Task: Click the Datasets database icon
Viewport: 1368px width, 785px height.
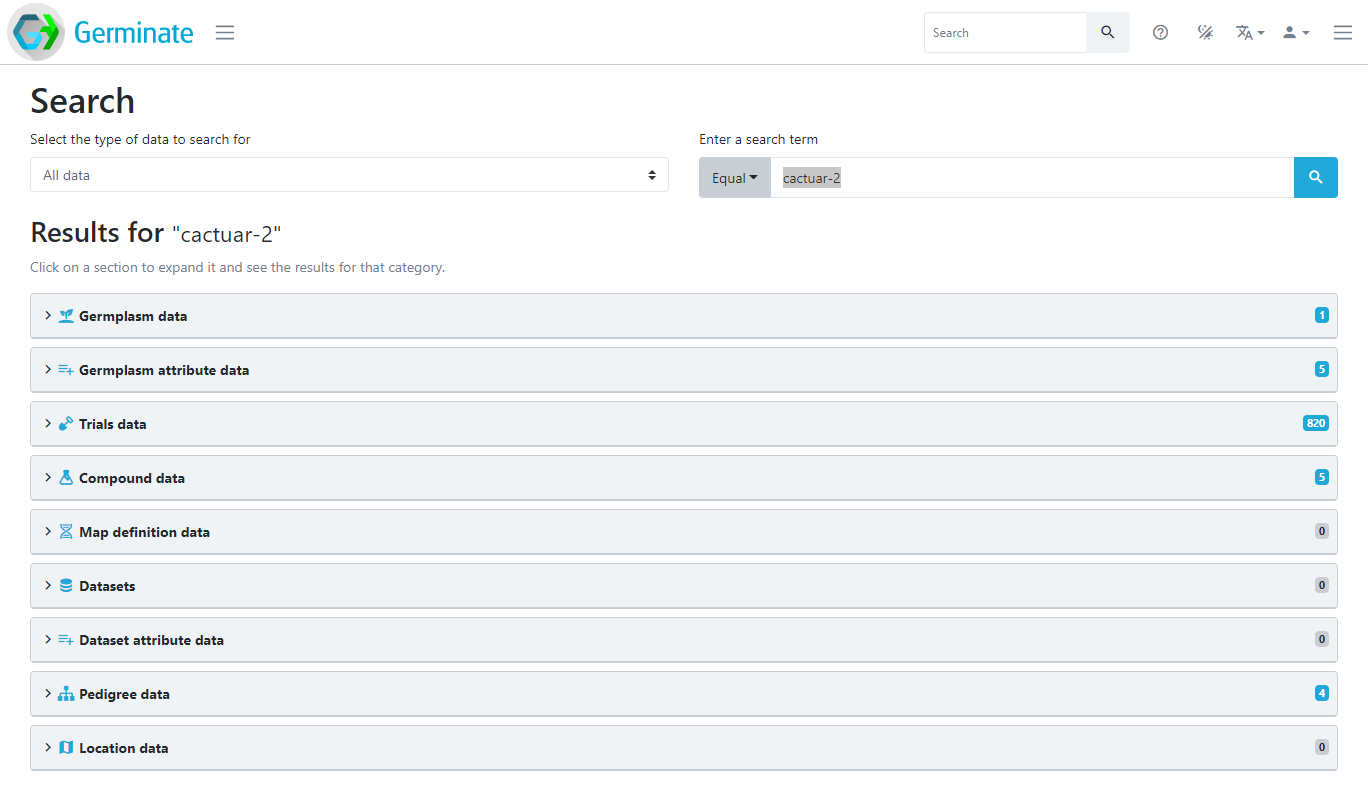Action: click(x=65, y=585)
